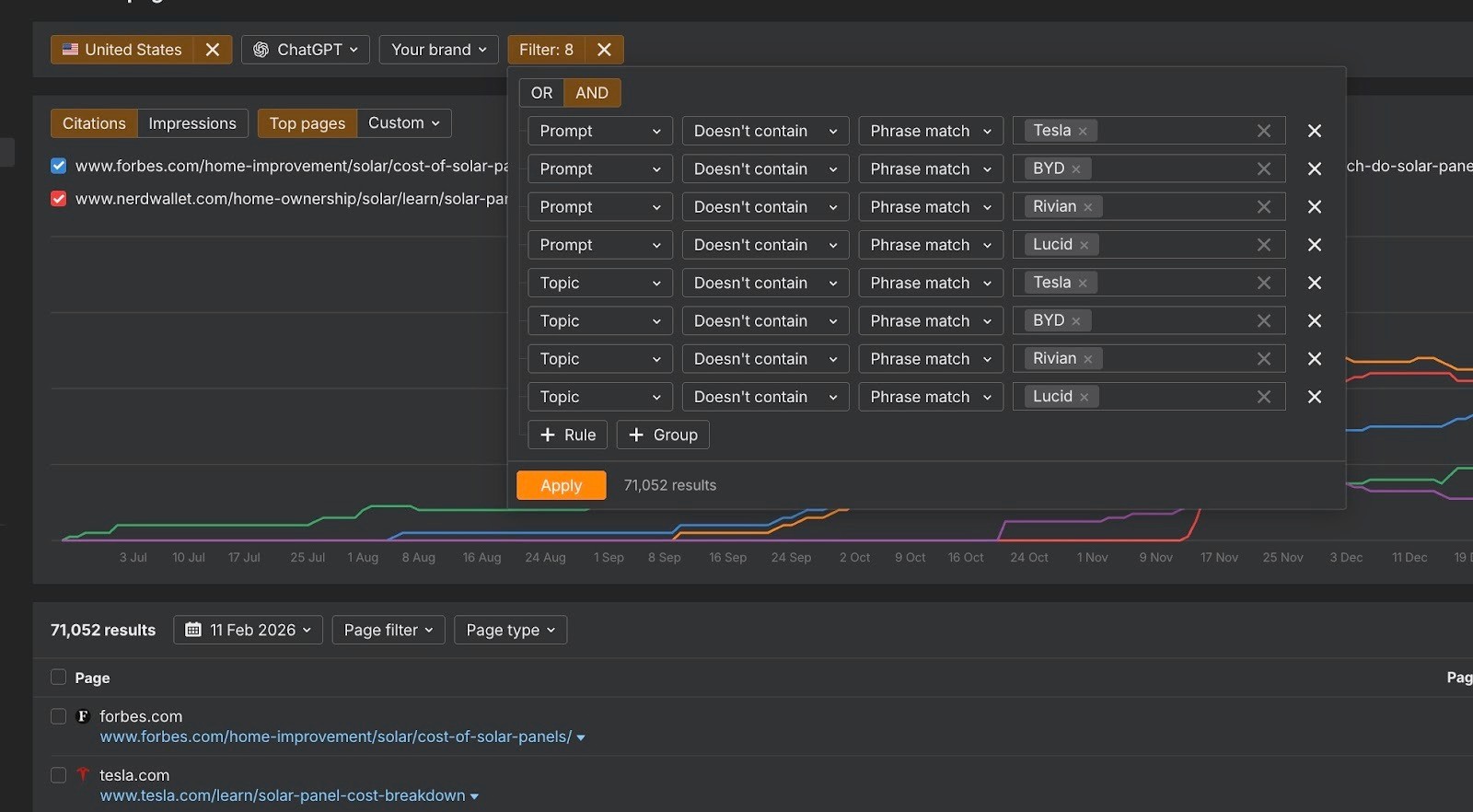Viewport: 1473px width, 812px height.
Task: Check the tesla.com table row checkbox
Action: 58,775
